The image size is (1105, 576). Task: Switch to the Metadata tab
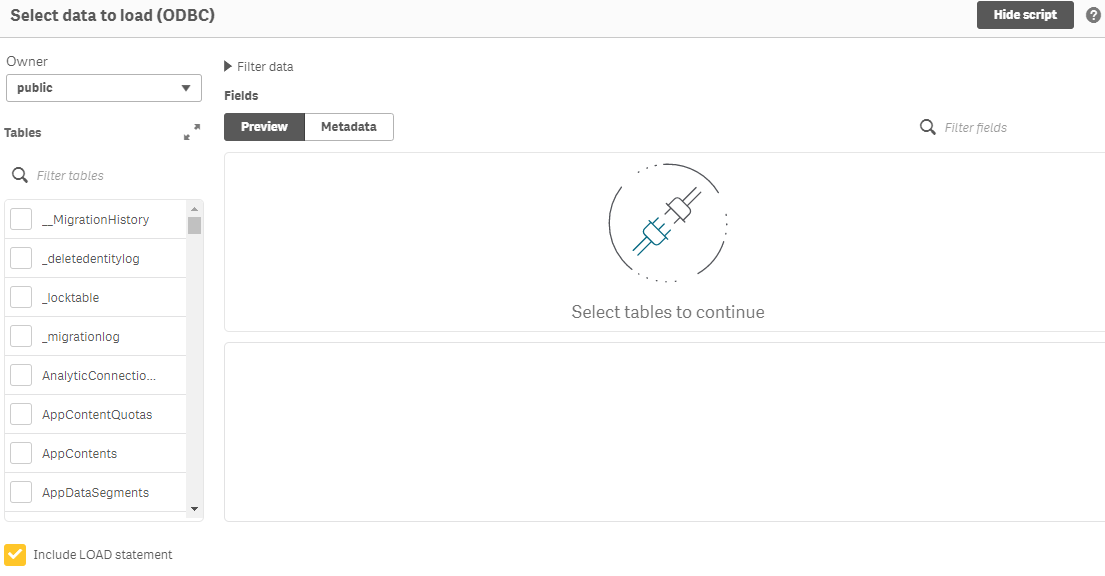click(348, 127)
